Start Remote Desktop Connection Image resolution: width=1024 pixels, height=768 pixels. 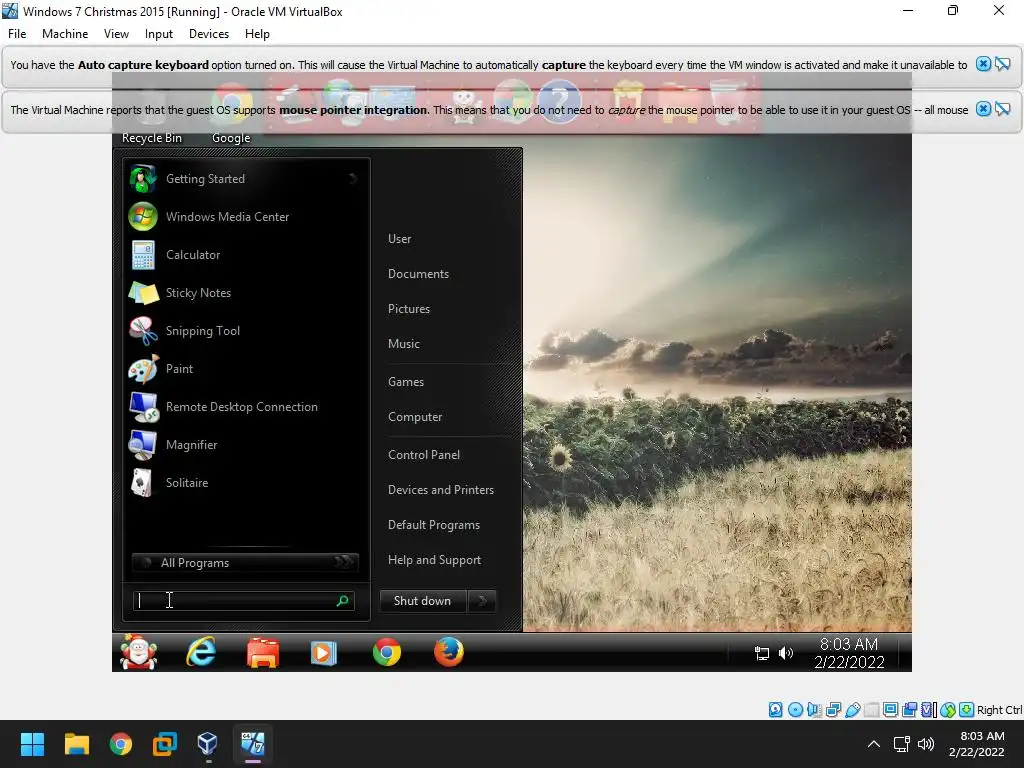click(246, 406)
